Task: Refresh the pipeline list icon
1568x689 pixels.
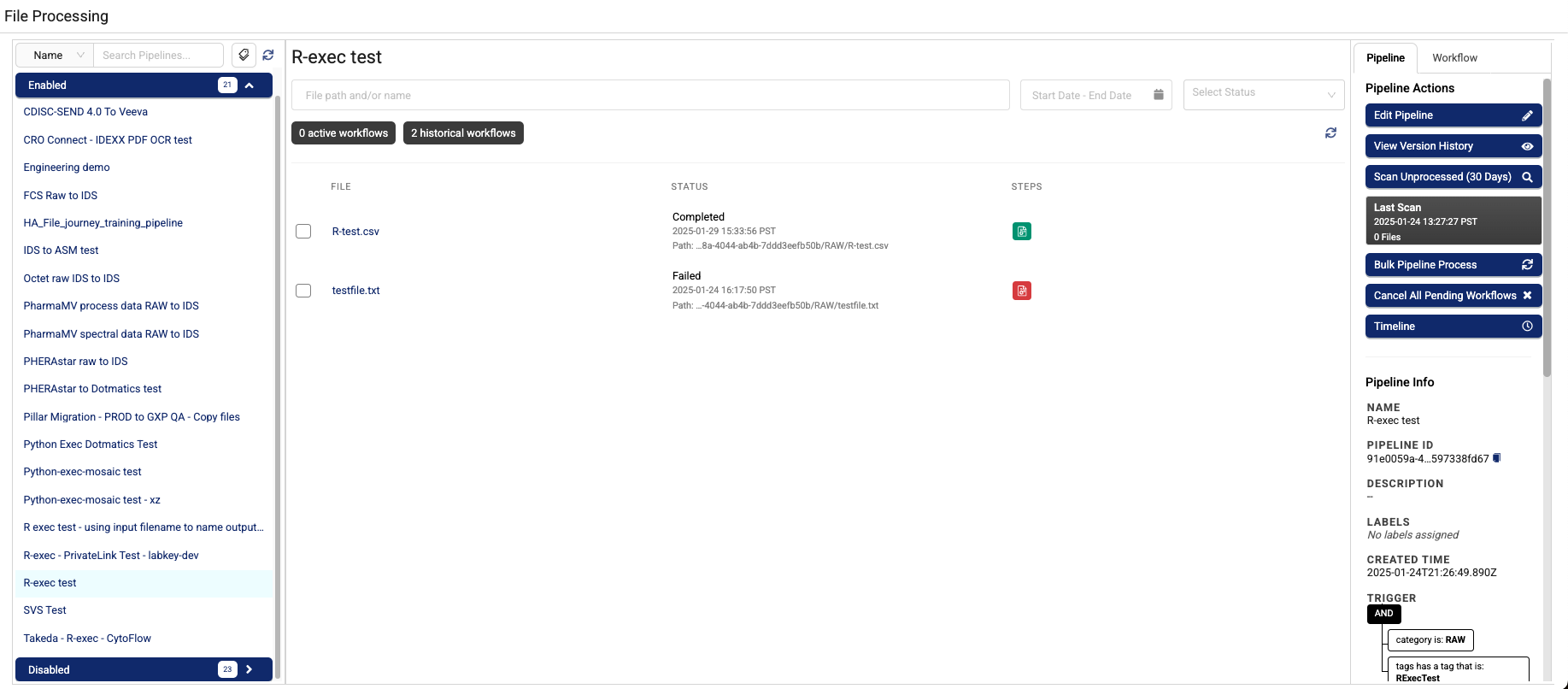Action: point(268,55)
